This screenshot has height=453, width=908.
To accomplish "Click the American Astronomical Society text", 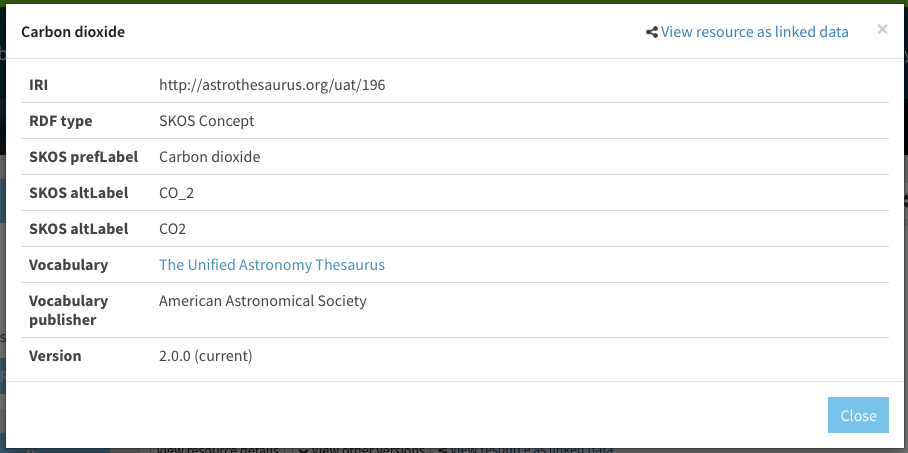I will coord(262,301).
